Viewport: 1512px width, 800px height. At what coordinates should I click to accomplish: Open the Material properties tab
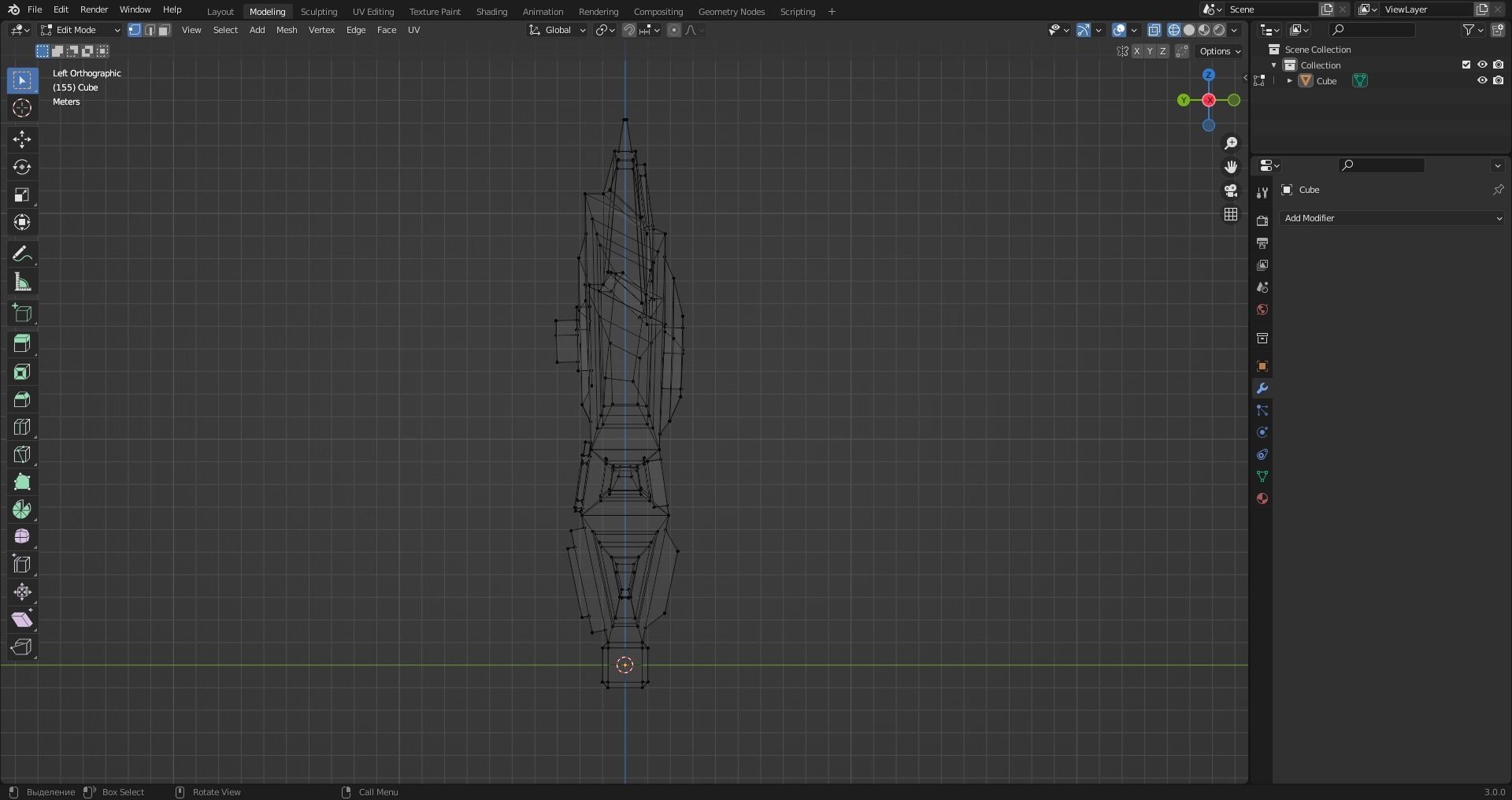click(x=1262, y=498)
